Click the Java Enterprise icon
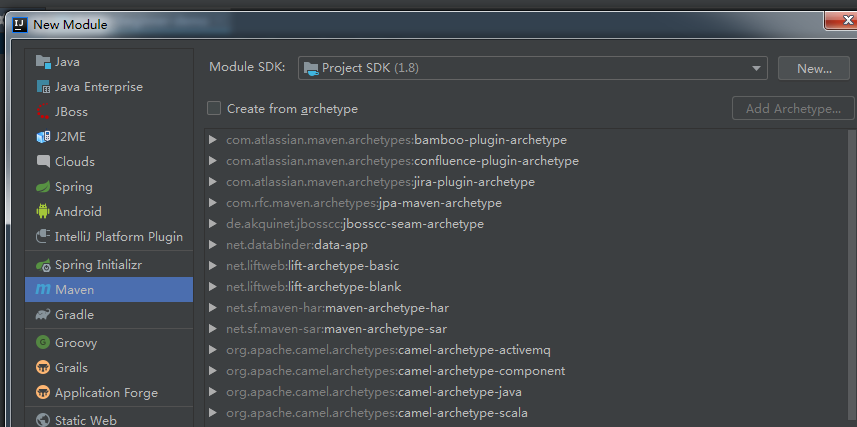Viewport: 857px width, 427px height. pyautogui.click(x=43, y=86)
